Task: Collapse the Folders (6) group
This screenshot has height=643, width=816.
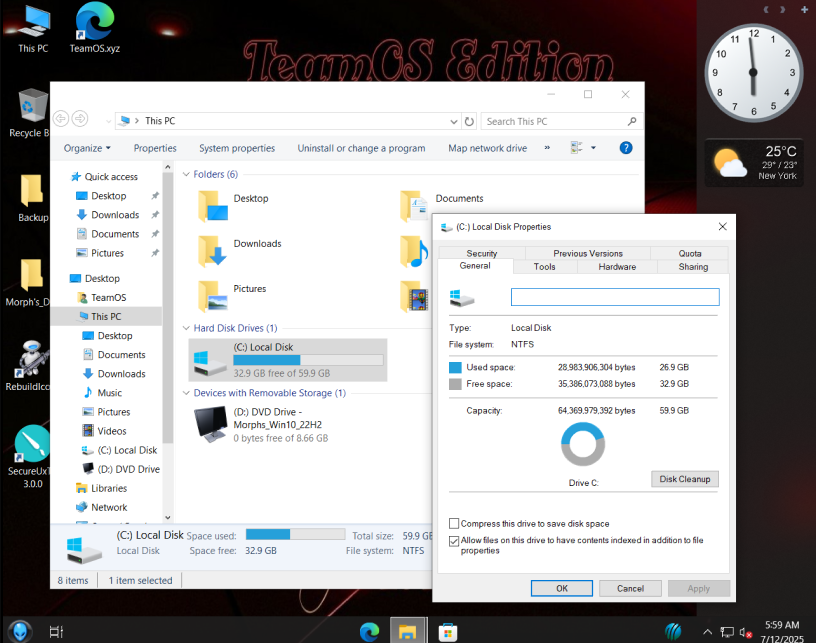Action: coord(186,174)
